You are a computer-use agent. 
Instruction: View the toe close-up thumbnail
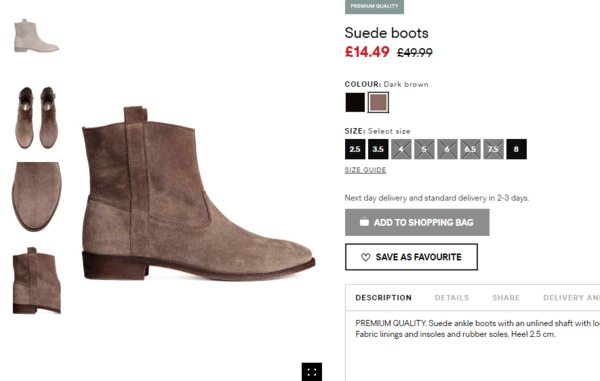(36, 197)
